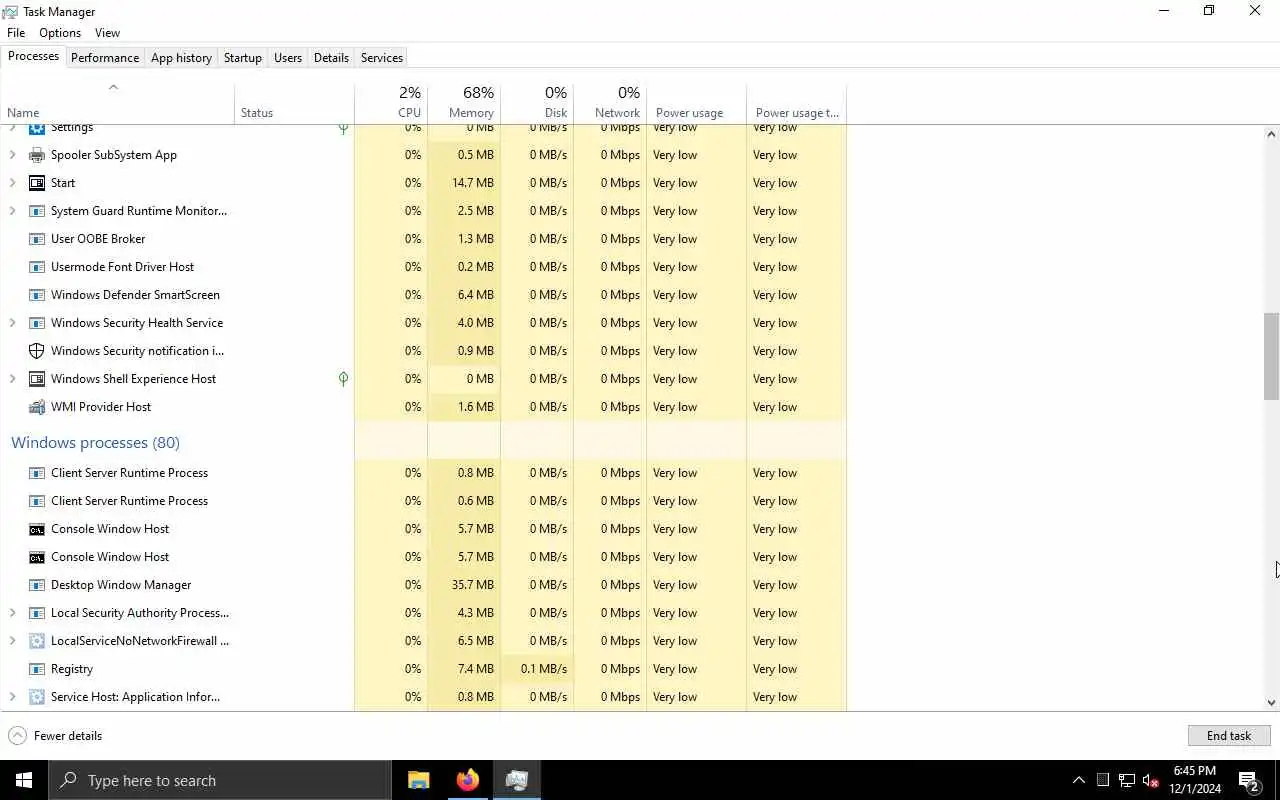Open File Explorer from the taskbar
1280x800 pixels.
click(419, 780)
